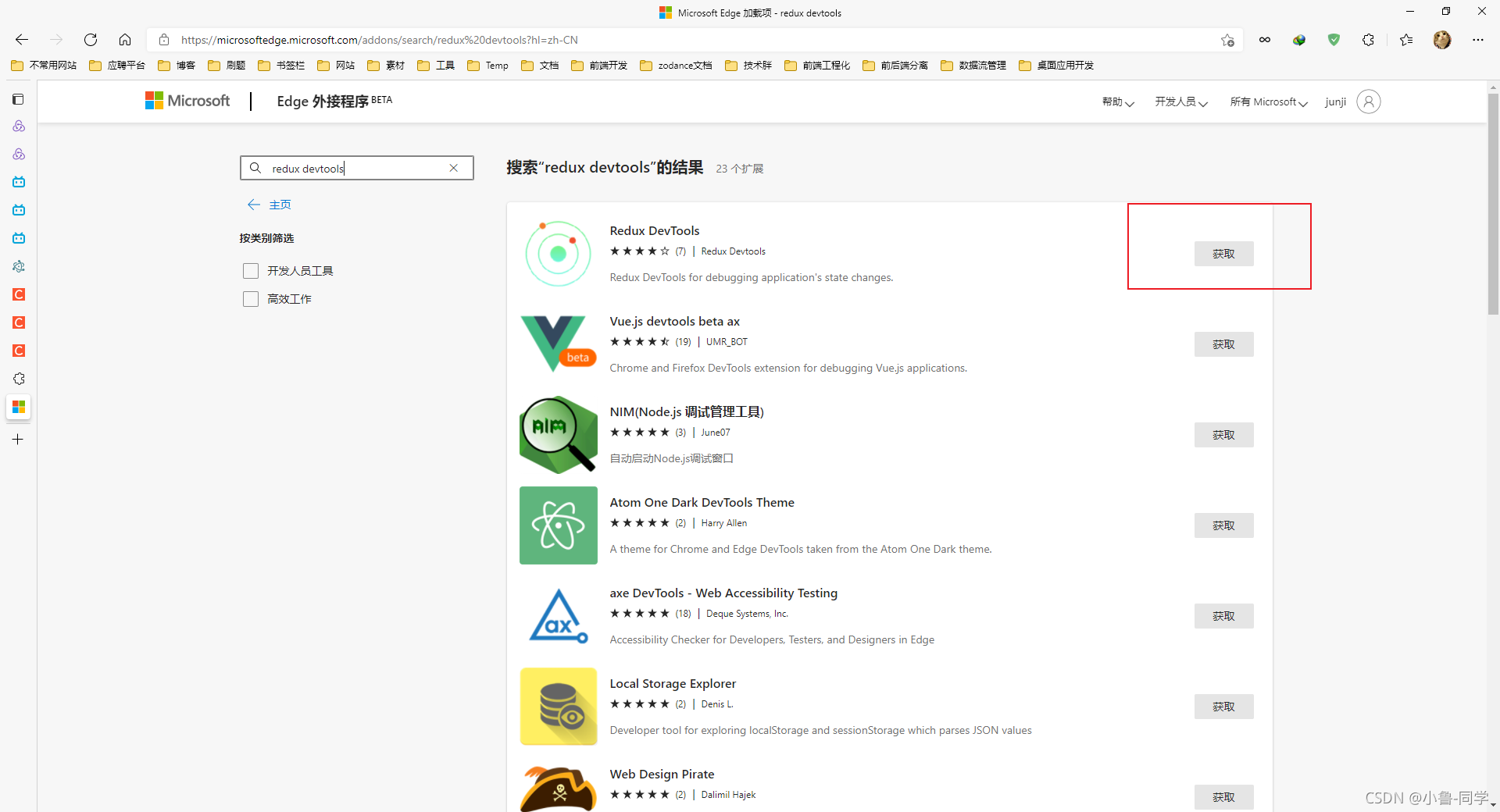Check the 高效工作 filter checkbox

click(251, 299)
